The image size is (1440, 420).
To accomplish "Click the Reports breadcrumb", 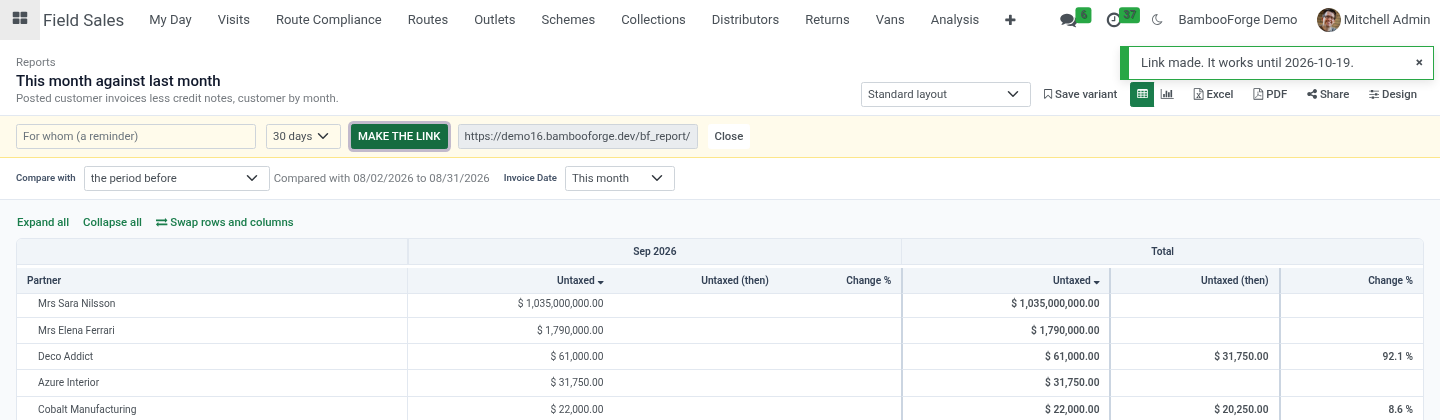I will point(36,62).
